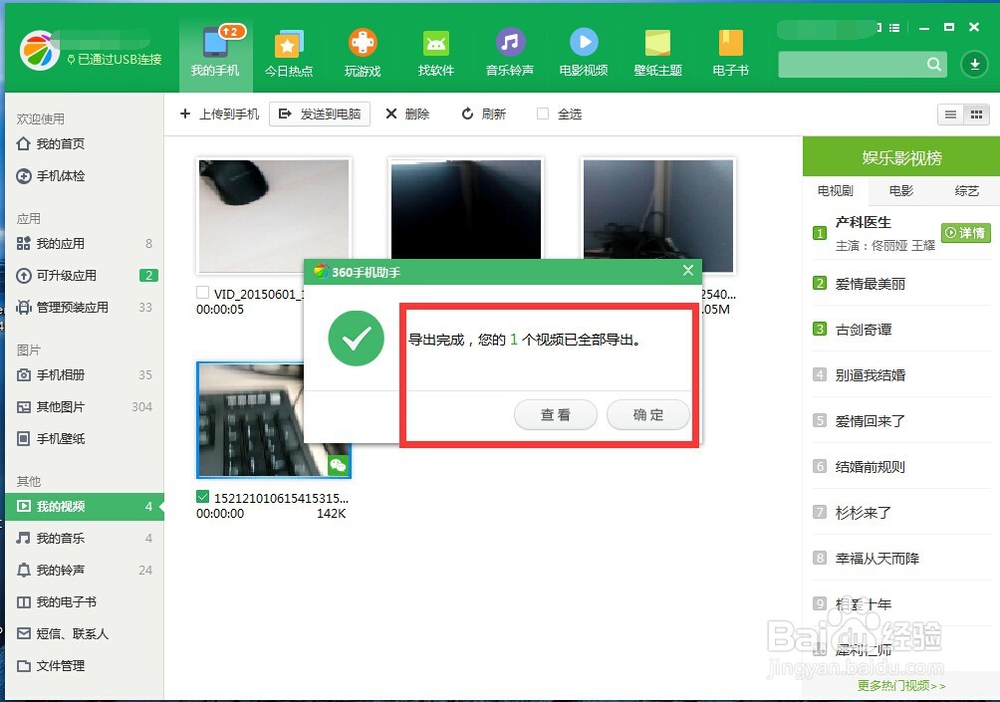Open the 音乐铃声 music ringtones section
The image size is (1000, 702).
coord(509,50)
